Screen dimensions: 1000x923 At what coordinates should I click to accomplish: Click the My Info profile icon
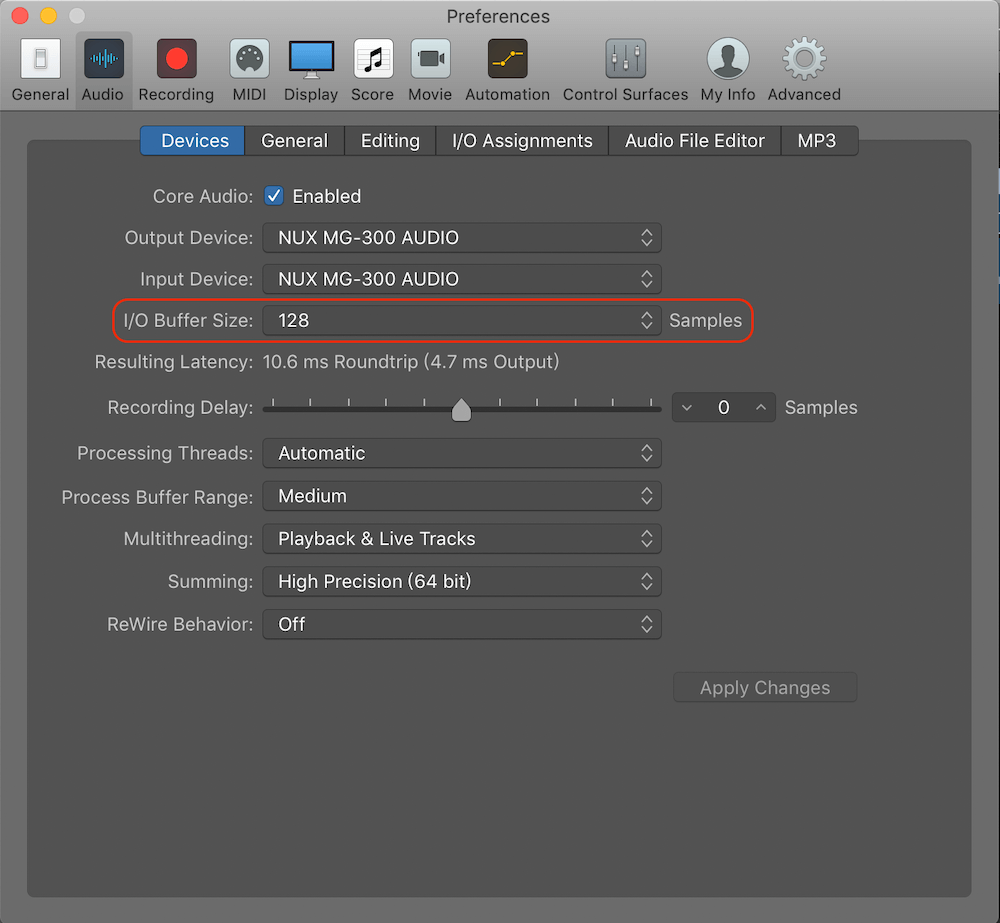(727, 61)
